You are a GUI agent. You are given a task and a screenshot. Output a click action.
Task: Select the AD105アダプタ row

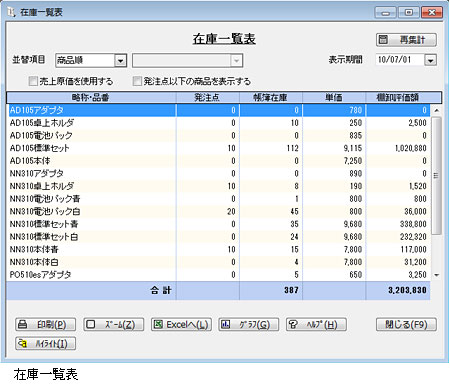(x=219, y=110)
